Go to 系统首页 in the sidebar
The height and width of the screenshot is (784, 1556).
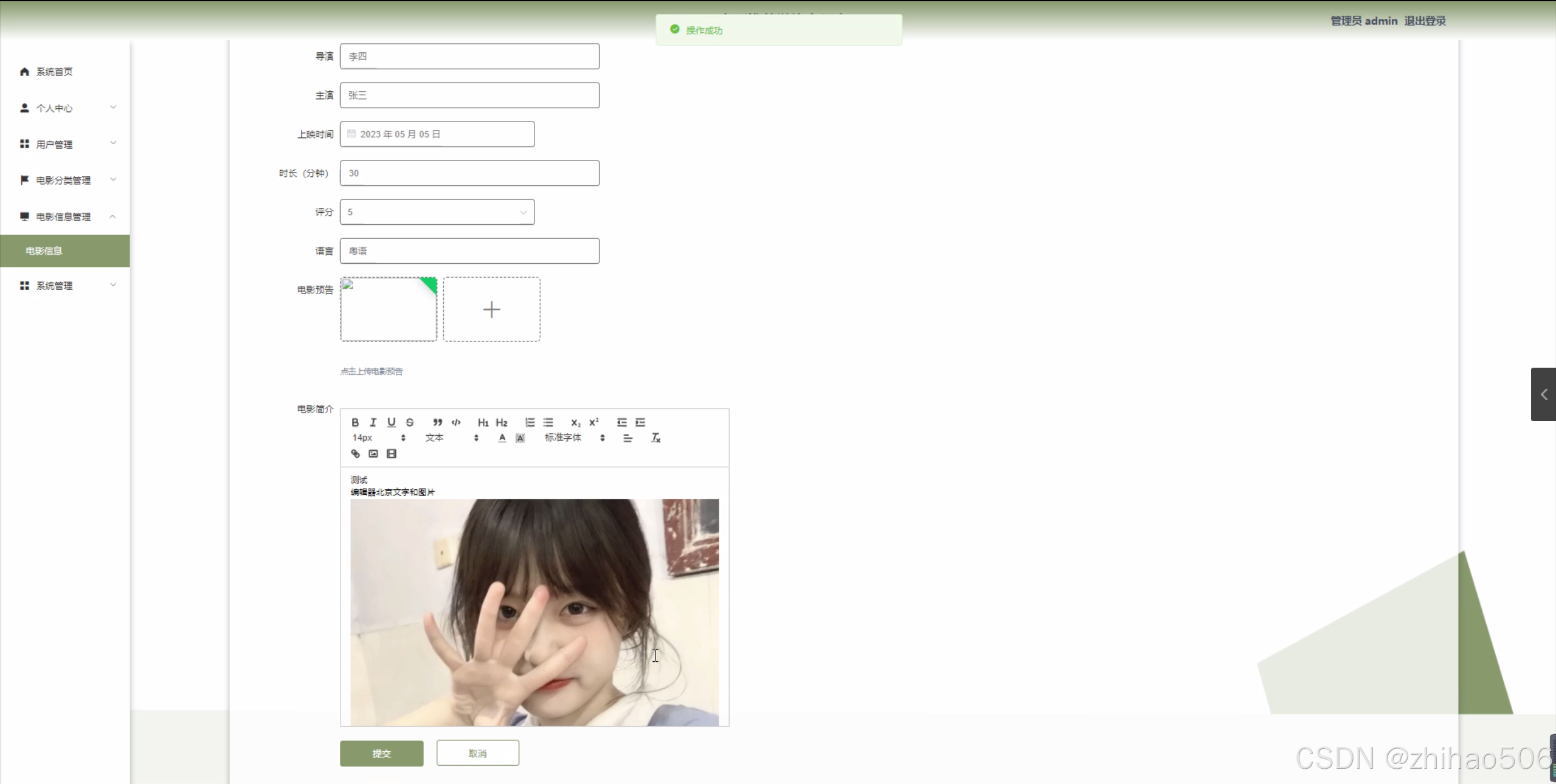pyautogui.click(x=54, y=72)
